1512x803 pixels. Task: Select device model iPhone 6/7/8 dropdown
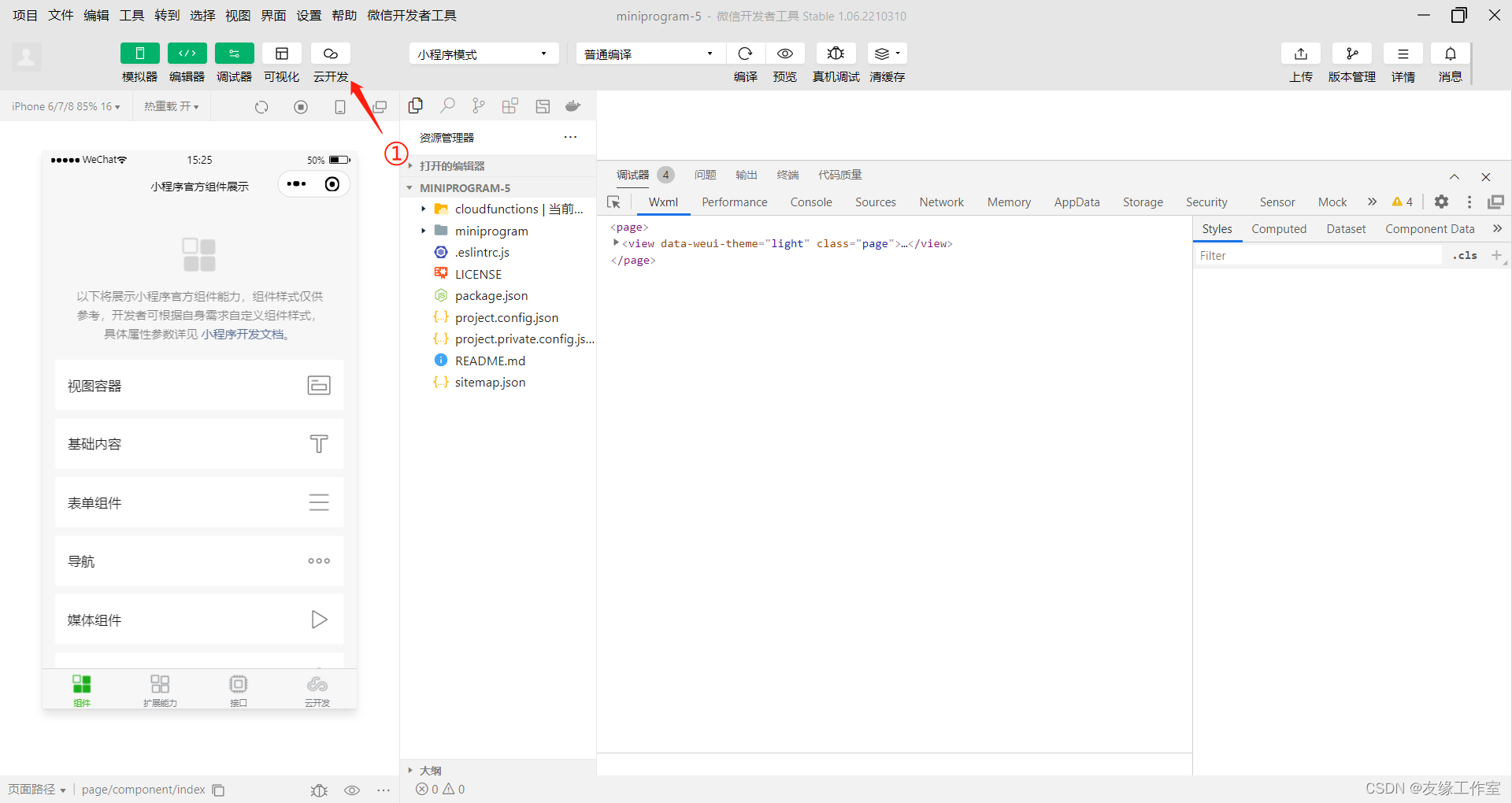66,106
